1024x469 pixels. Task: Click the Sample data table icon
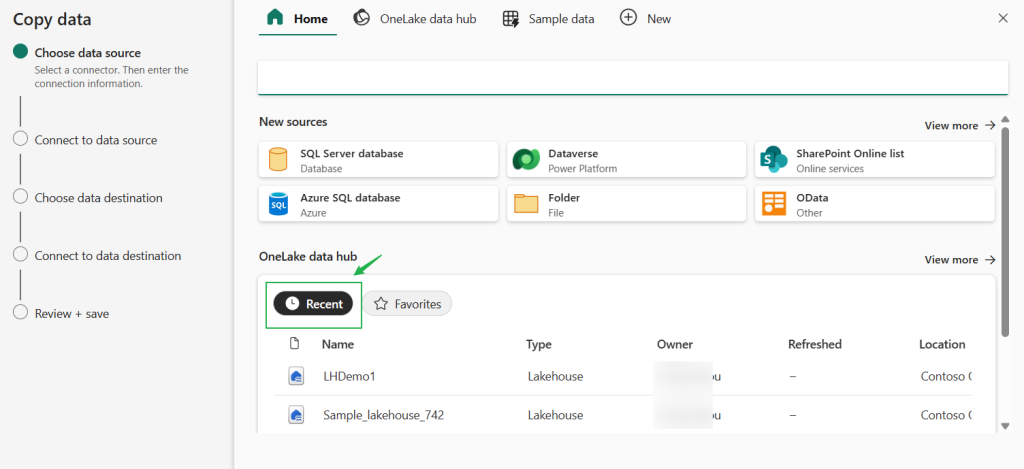pyautogui.click(x=511, y=18)
